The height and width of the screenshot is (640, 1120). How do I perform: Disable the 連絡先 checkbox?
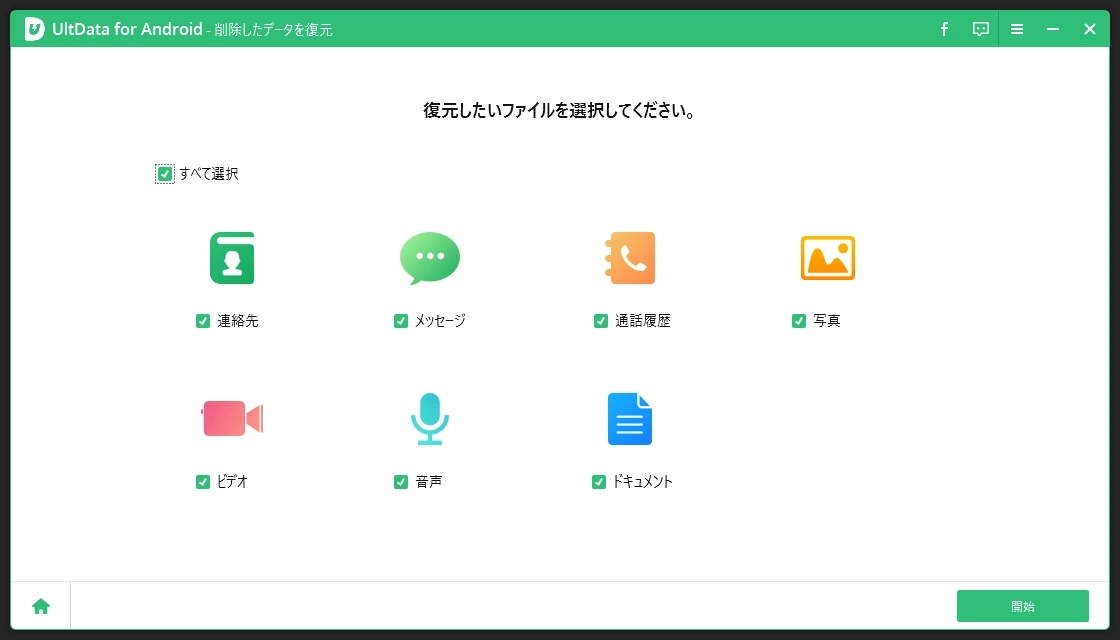click(x=202, y=320)
